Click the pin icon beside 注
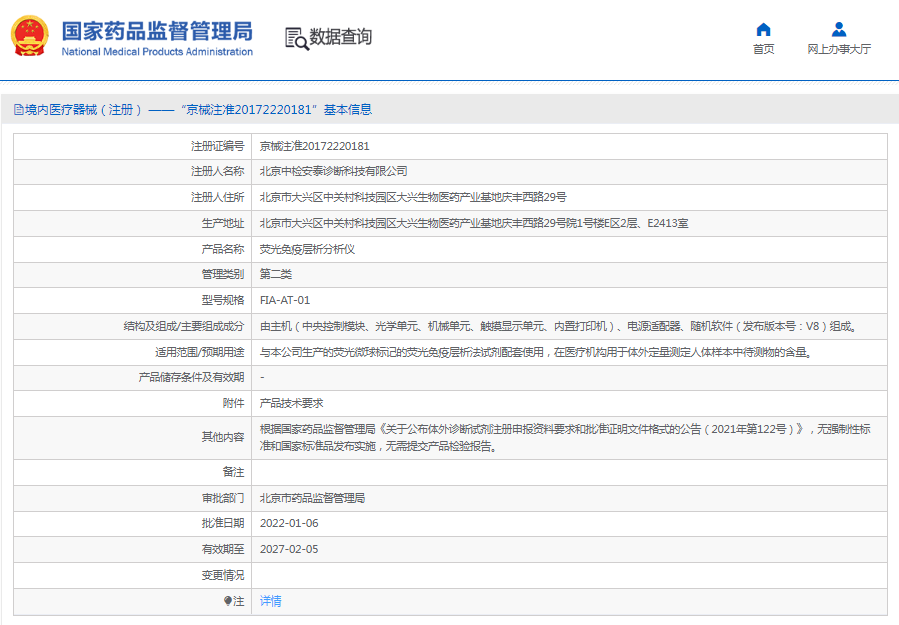Image resolution: width=899 pixels, height=625 pixels. click(228, 601)
